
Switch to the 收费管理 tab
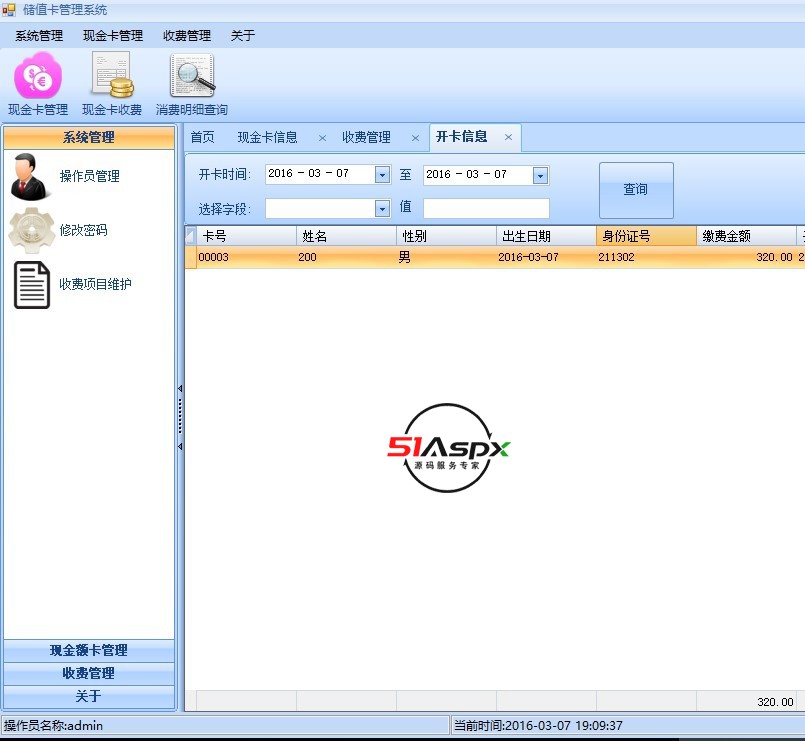click(x=366, y=137)
